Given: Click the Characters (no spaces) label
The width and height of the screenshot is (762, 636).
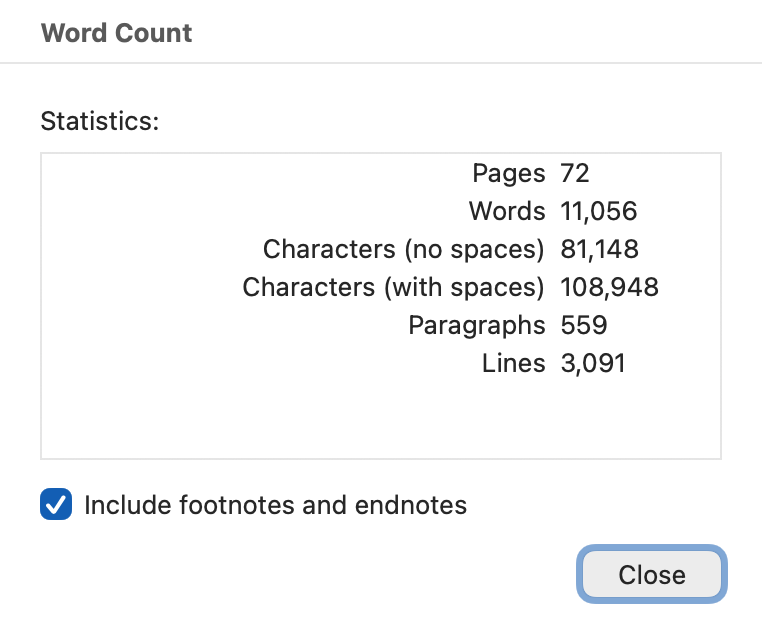Looking at the screenshot, I should click(403, 249).
